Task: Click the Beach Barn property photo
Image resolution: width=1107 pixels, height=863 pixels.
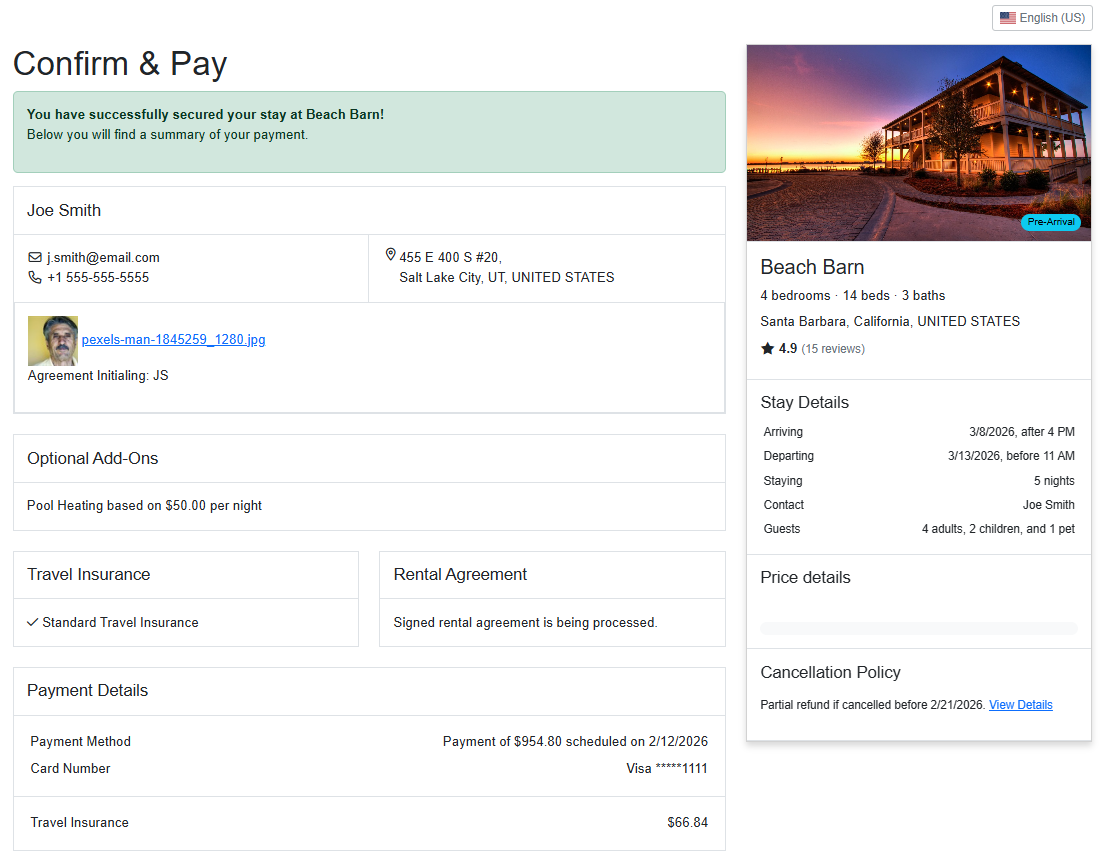Action: click(918, 142)
